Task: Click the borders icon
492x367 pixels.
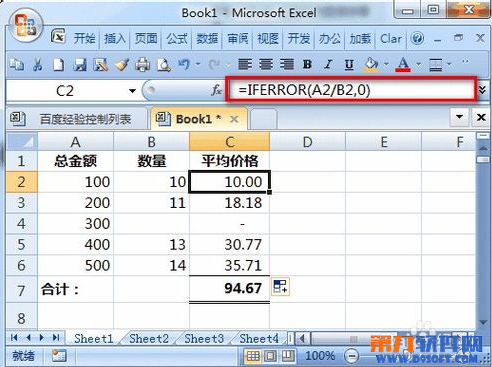Action: pos(436,64)
